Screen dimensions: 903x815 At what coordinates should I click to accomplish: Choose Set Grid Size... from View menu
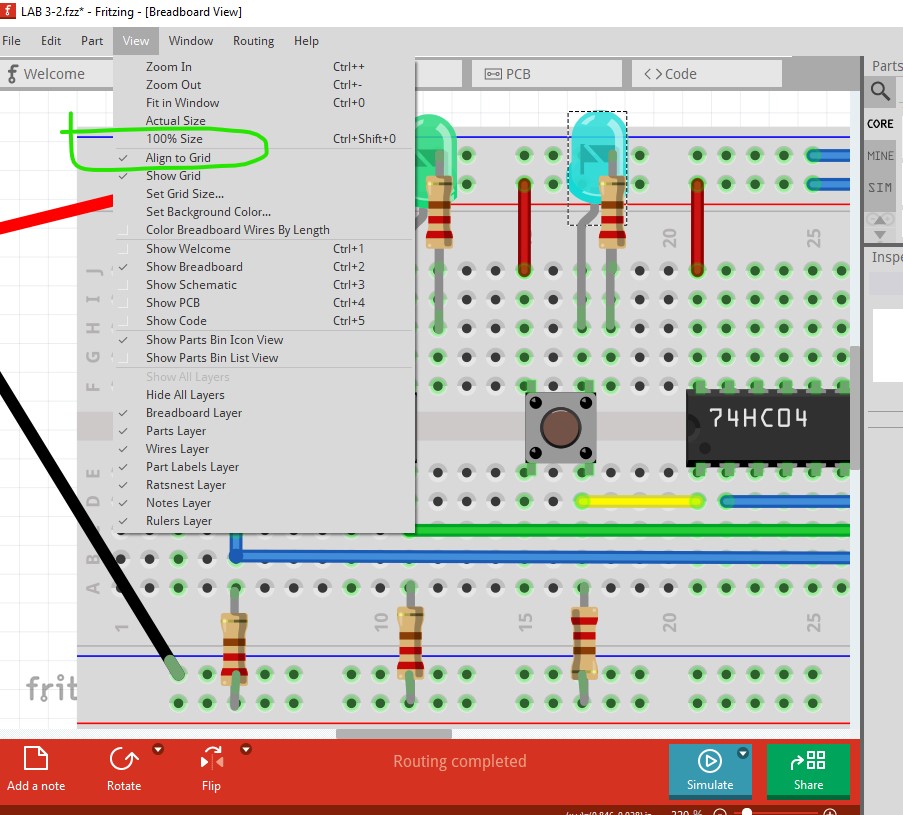pyautogui.click(x=184, y=194)
